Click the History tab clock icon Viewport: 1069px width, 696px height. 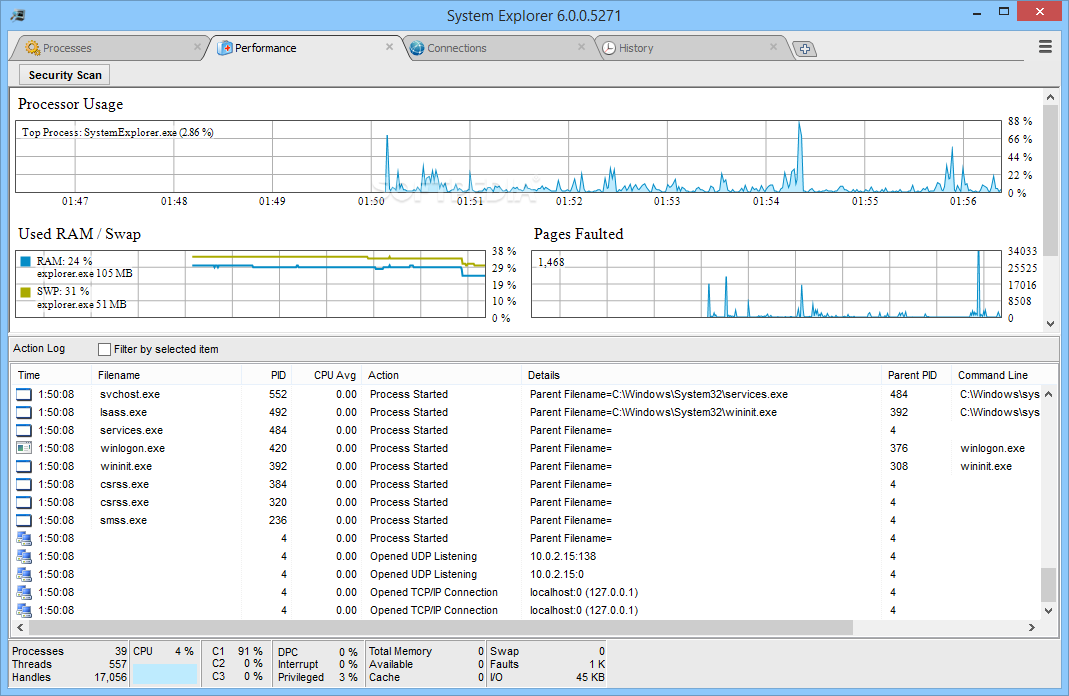(x=609, y=48)
